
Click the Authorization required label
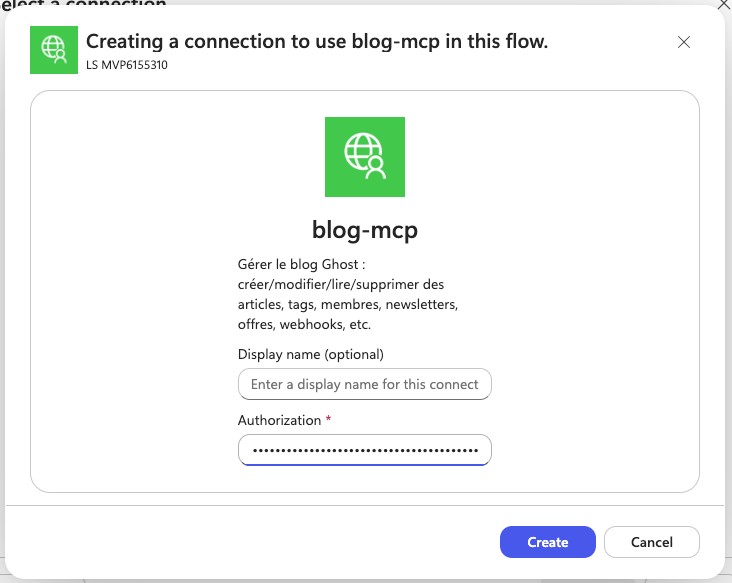284,420
